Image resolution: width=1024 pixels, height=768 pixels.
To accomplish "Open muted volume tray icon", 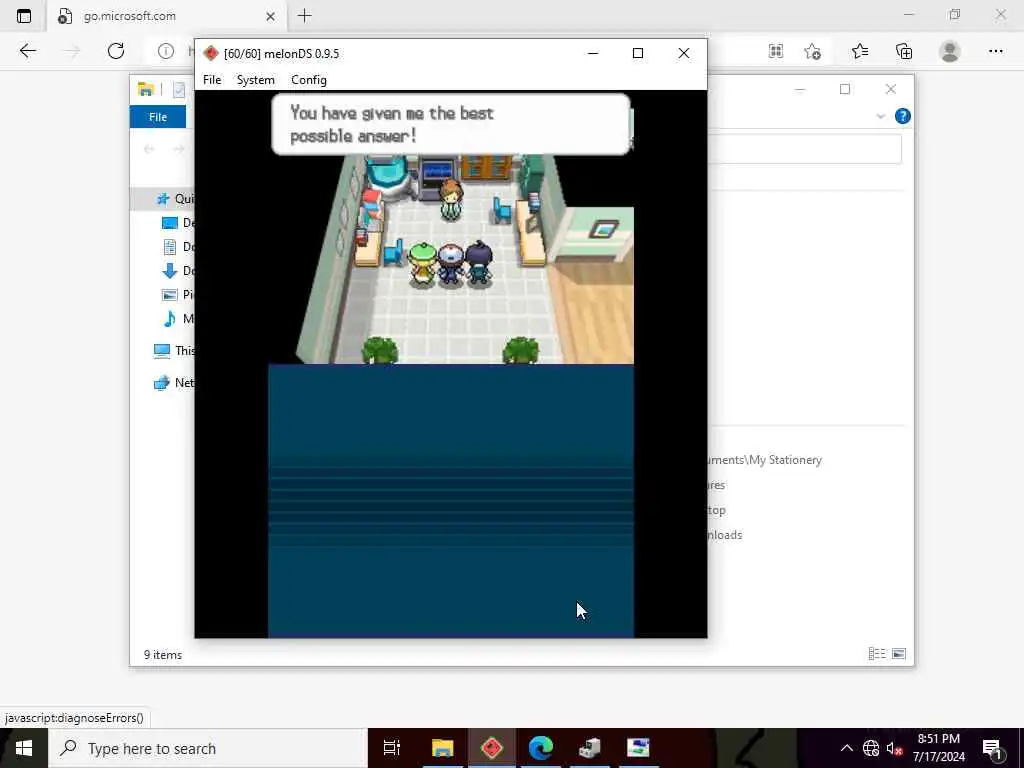I will 894,748.
